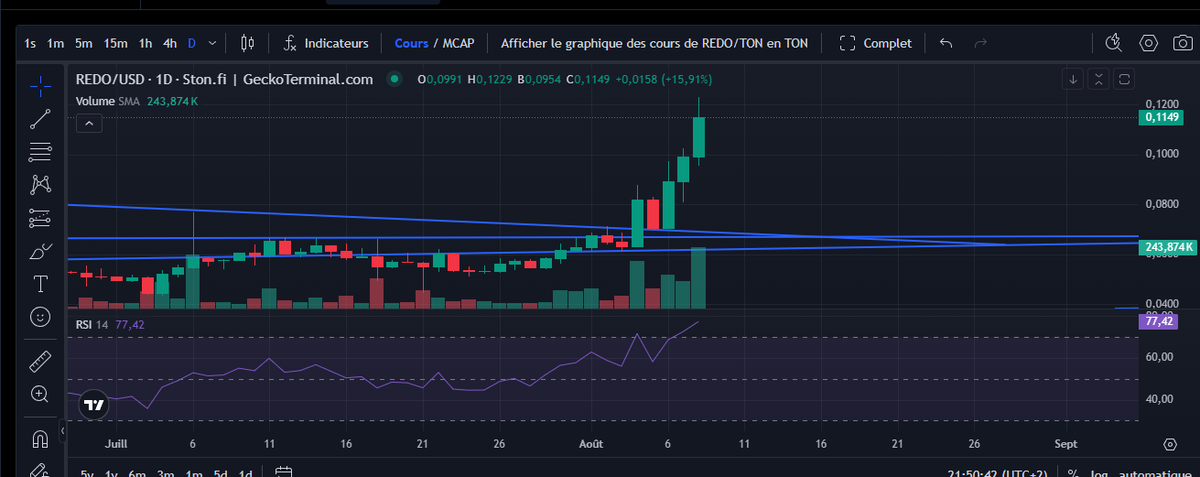Select the D daily timeframe
Screen dimensions: 1200x477
[x=193, y=43]
